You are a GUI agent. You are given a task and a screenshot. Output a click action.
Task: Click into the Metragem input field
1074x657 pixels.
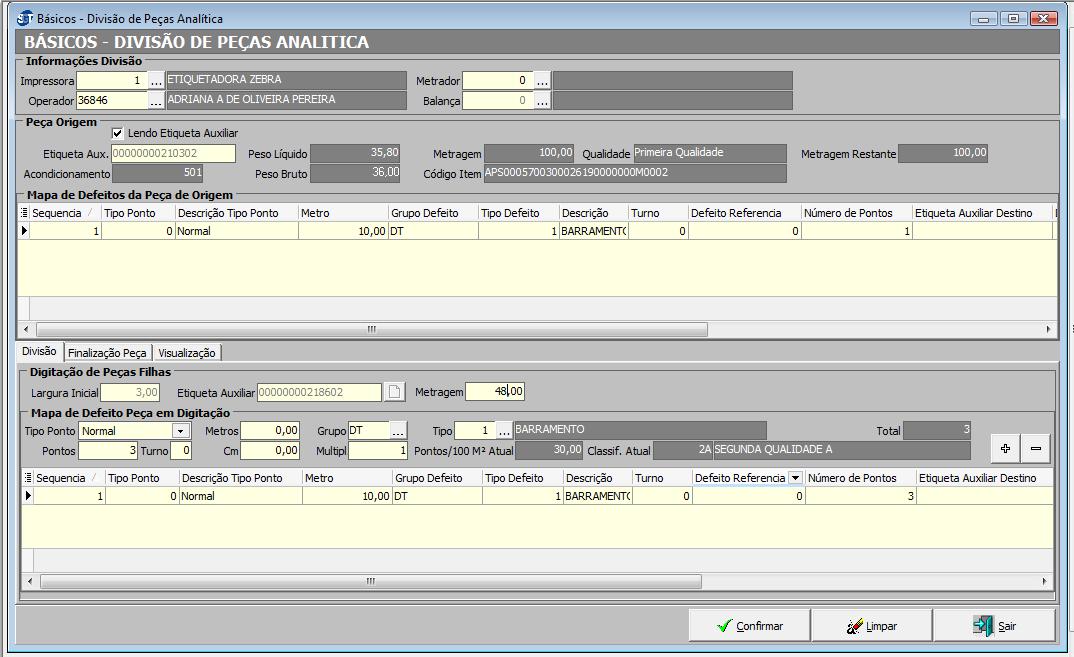tap(494, 392)
